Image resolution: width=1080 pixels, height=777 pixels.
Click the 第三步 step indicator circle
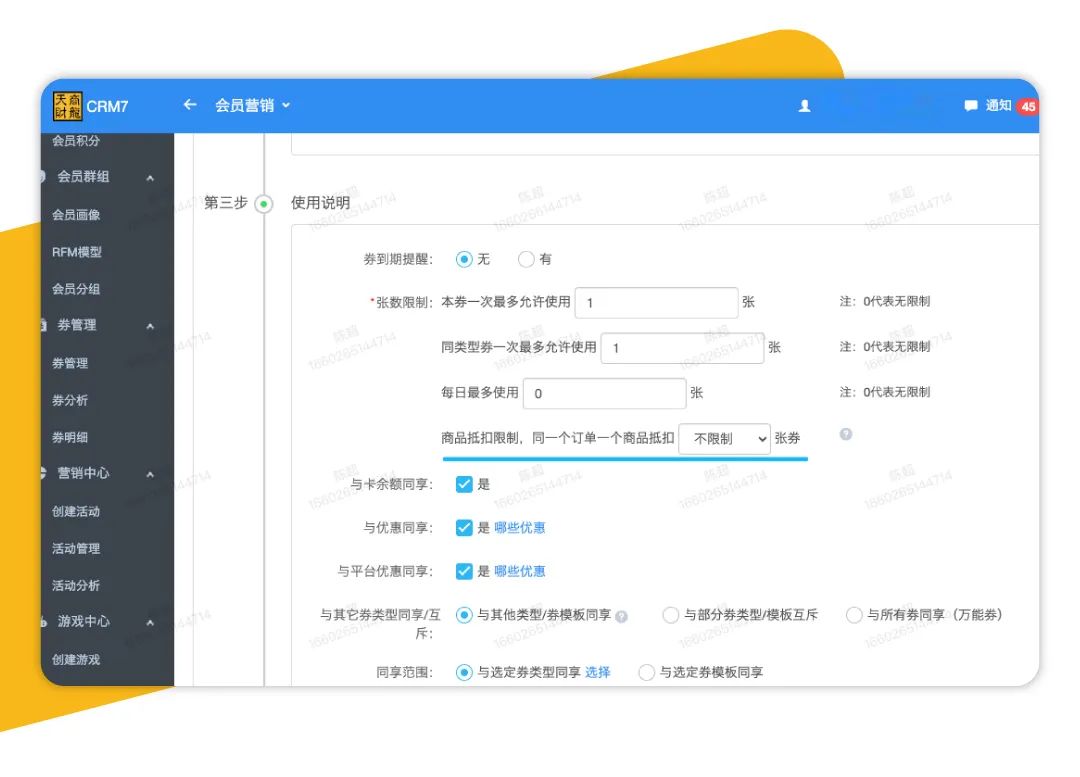tap(264, 204)
